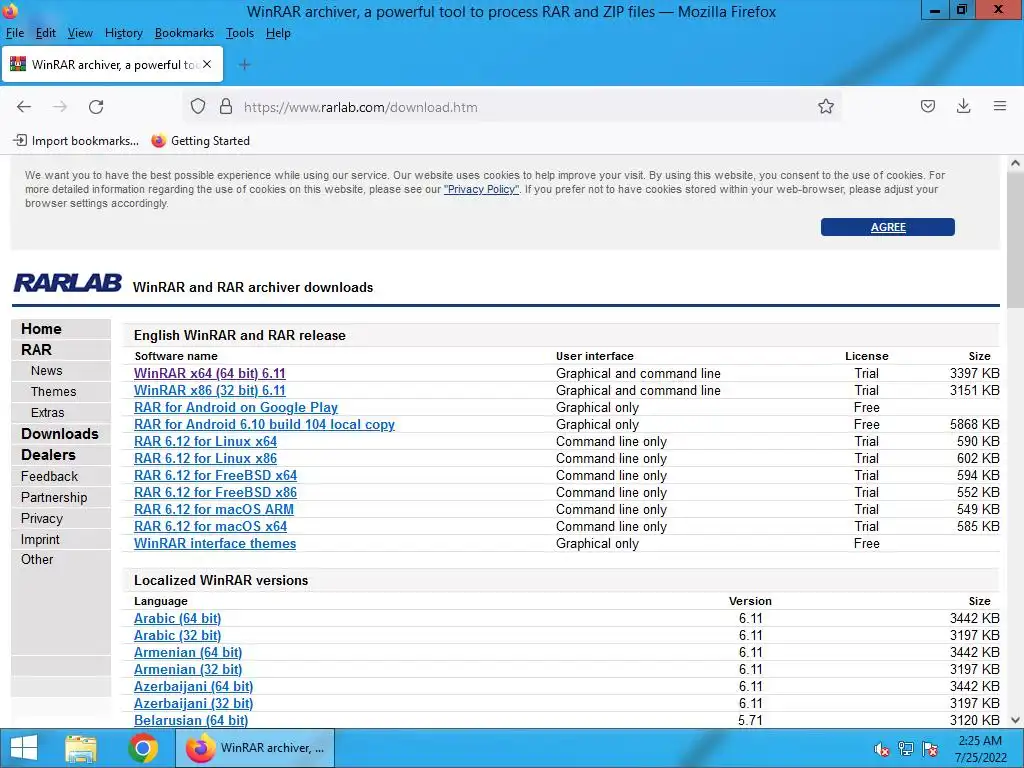Image resolution: width=1024 pixels, height=768 pixels.
Task: Open the Windows Start menu
Action: [24, 748]
